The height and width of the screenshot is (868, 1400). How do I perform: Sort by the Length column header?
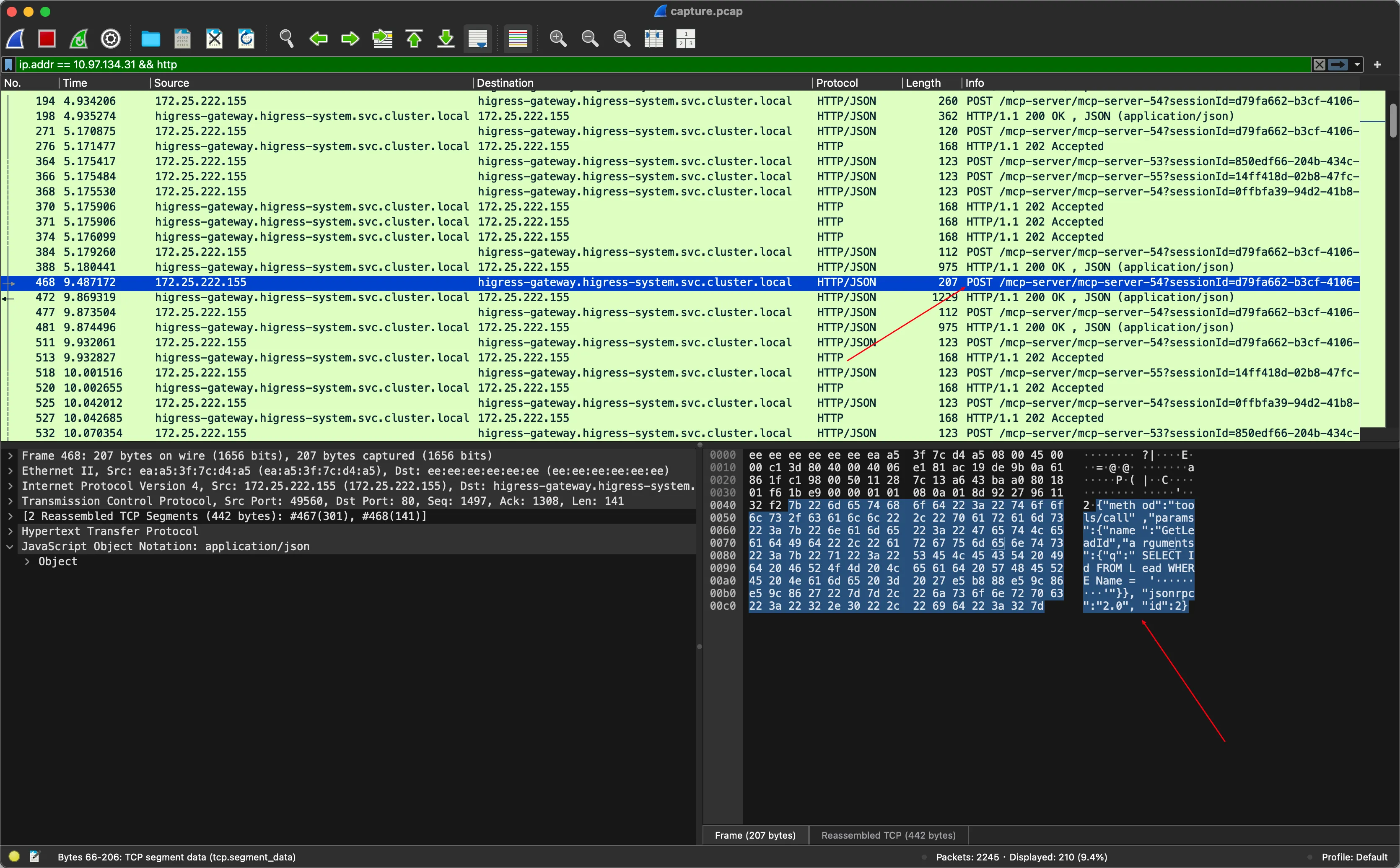(x=931, y=83)
